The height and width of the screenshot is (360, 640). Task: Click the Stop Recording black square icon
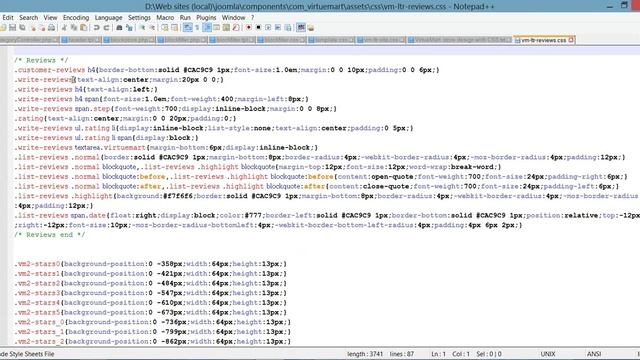pyautogui.click(x=258, y=27)
